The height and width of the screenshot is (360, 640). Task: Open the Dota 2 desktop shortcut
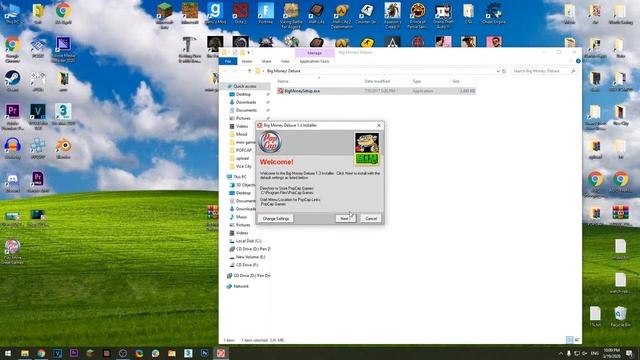click(x=240, y=13)
